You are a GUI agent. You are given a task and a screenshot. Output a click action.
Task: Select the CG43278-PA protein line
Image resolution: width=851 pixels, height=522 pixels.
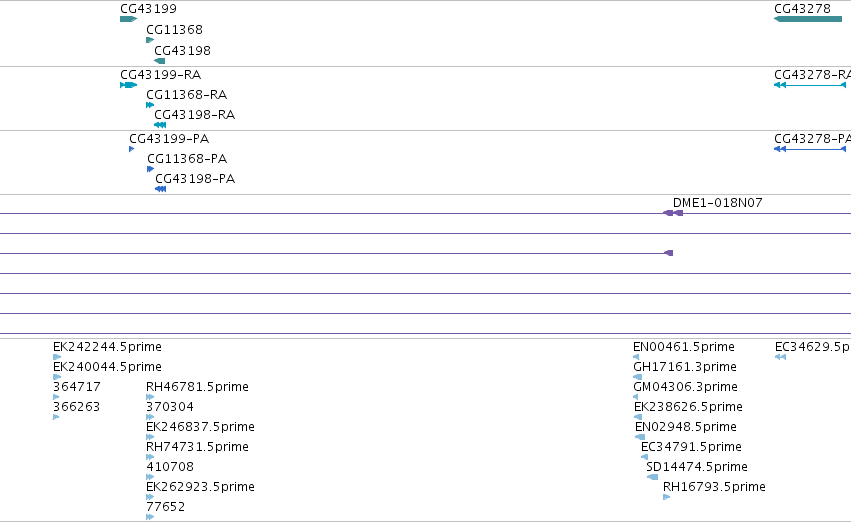tap(810, 149)
